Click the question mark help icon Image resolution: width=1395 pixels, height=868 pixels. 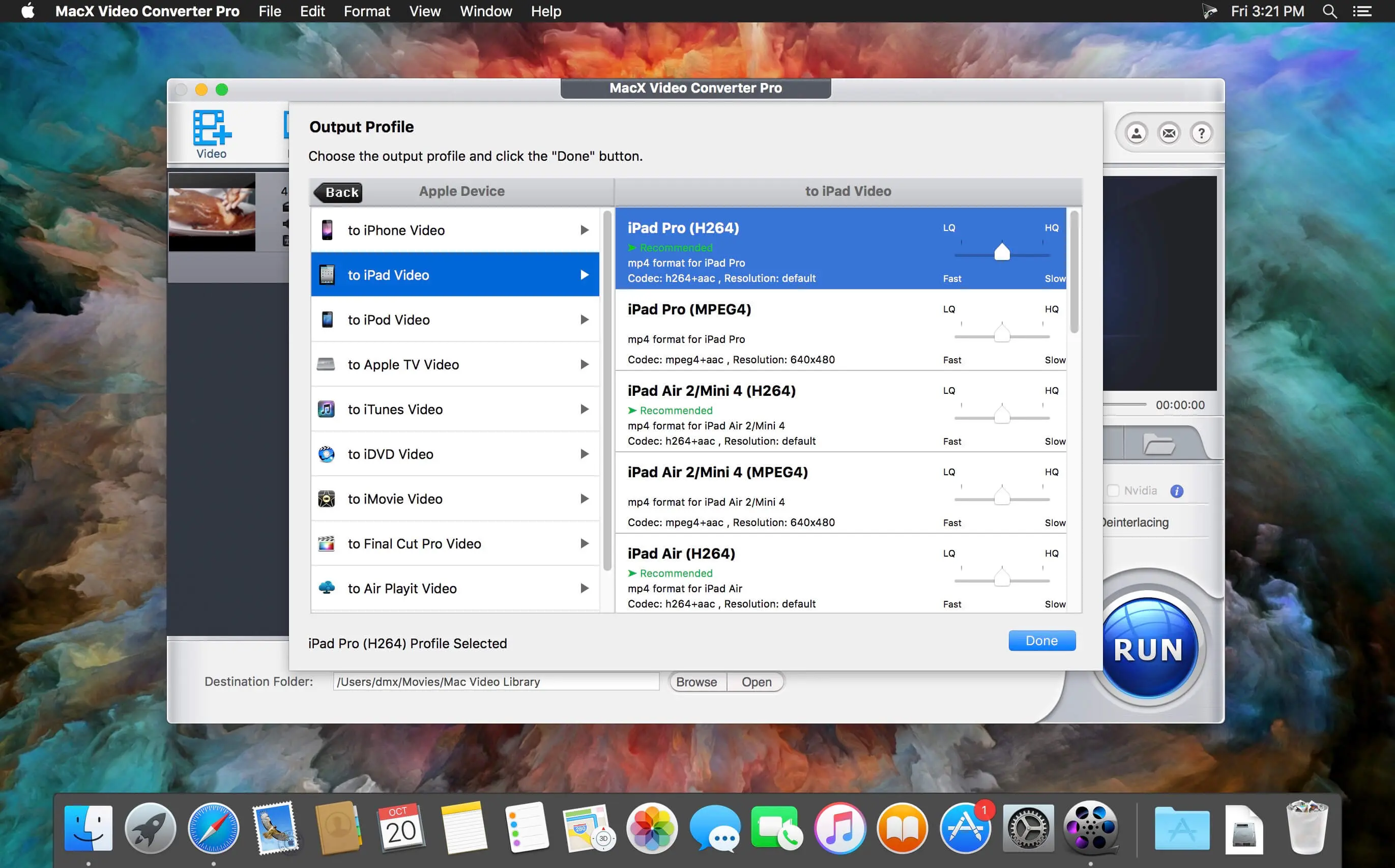pos(1202,133)
